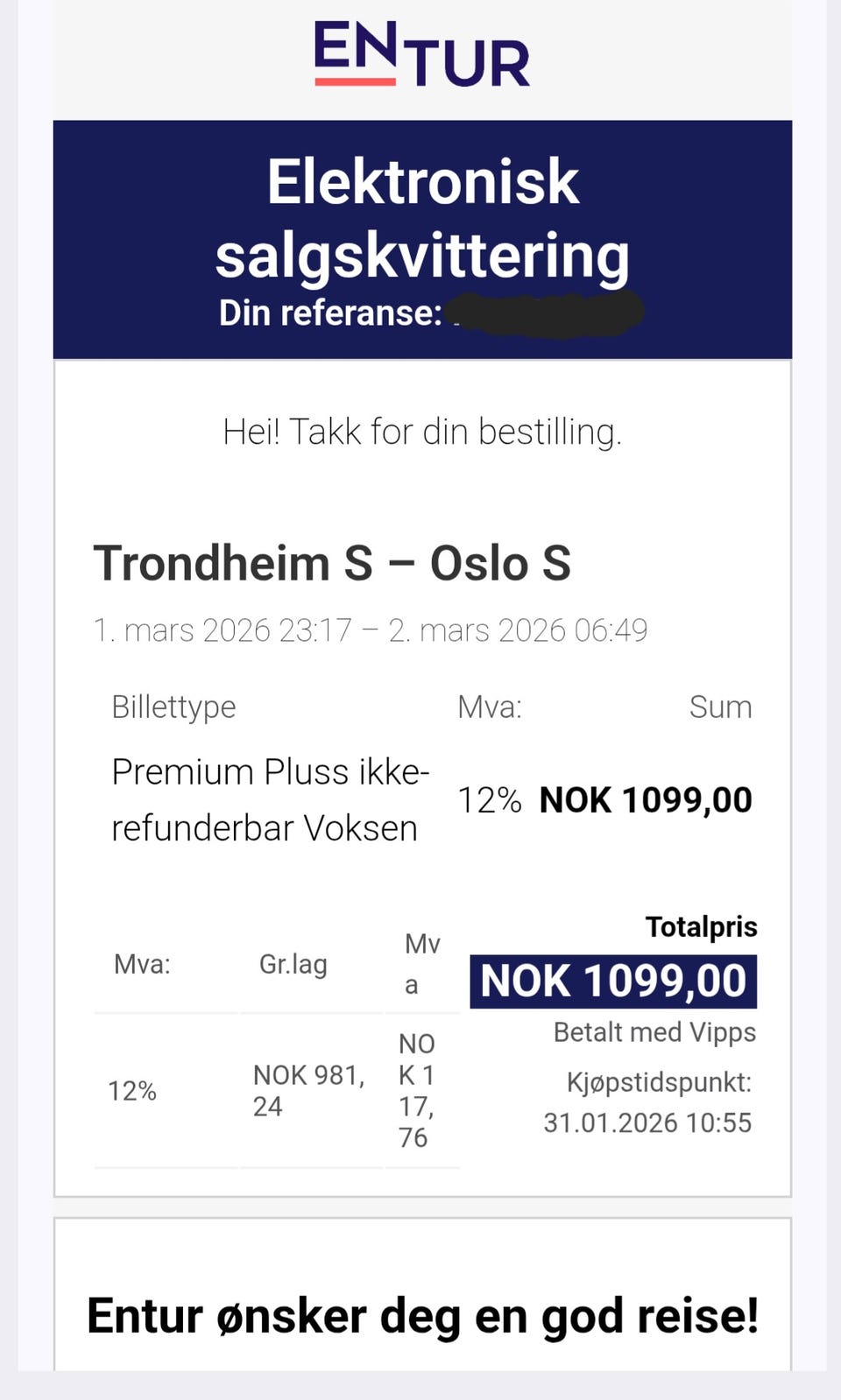Click the 12% Mva value beside ticket
841x1400 pixels.
click(x=490, y=800)
